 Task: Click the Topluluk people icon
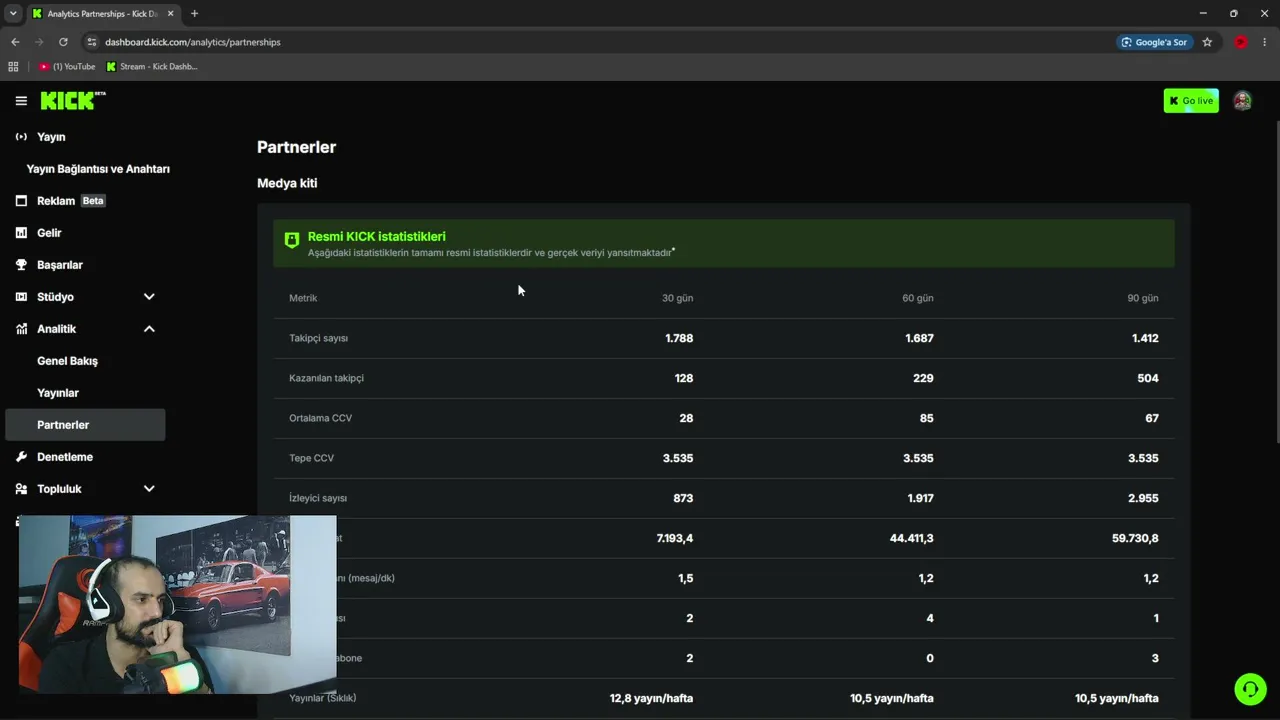coord(21,489)
